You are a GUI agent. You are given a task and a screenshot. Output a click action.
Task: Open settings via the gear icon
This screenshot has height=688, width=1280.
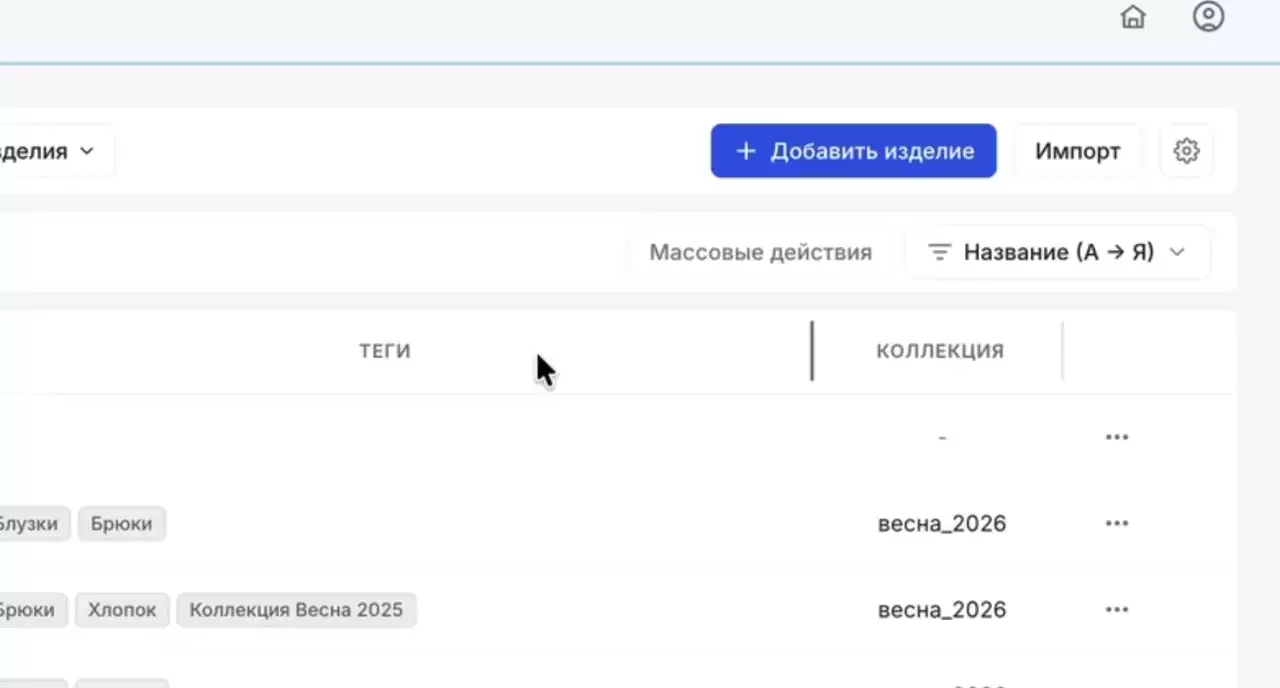click(1186, 151)
